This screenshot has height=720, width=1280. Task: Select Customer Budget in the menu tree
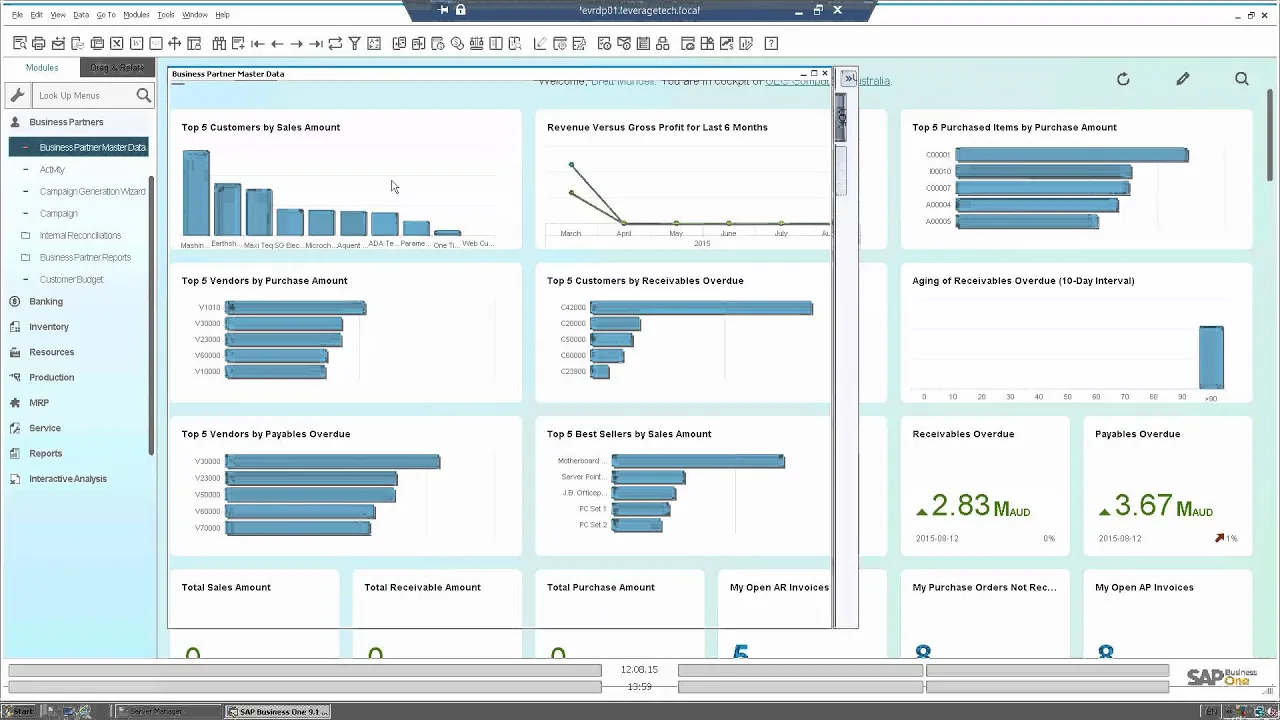coord(71,279)
